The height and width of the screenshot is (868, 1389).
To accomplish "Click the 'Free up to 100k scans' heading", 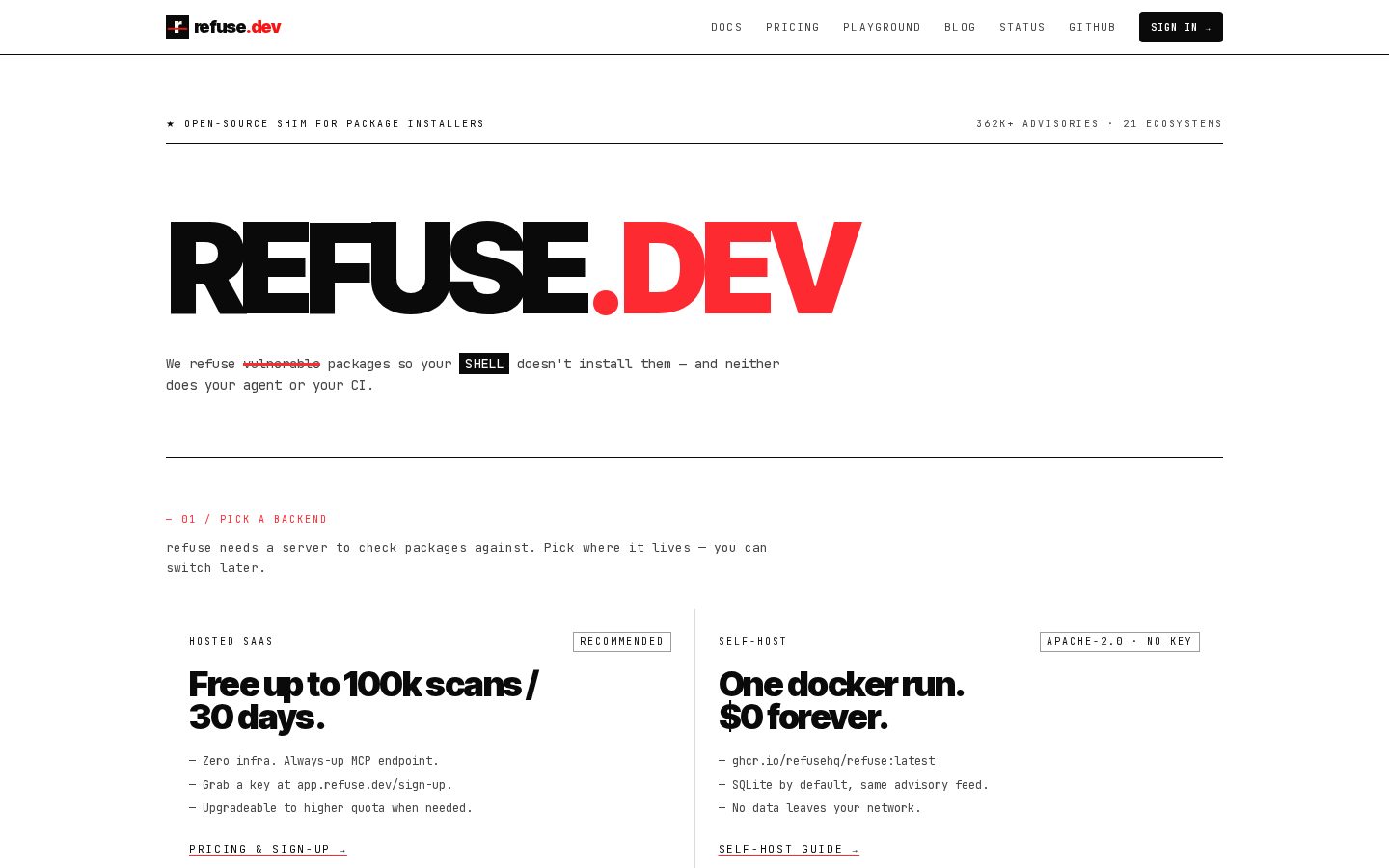I will tap(364, 700).
